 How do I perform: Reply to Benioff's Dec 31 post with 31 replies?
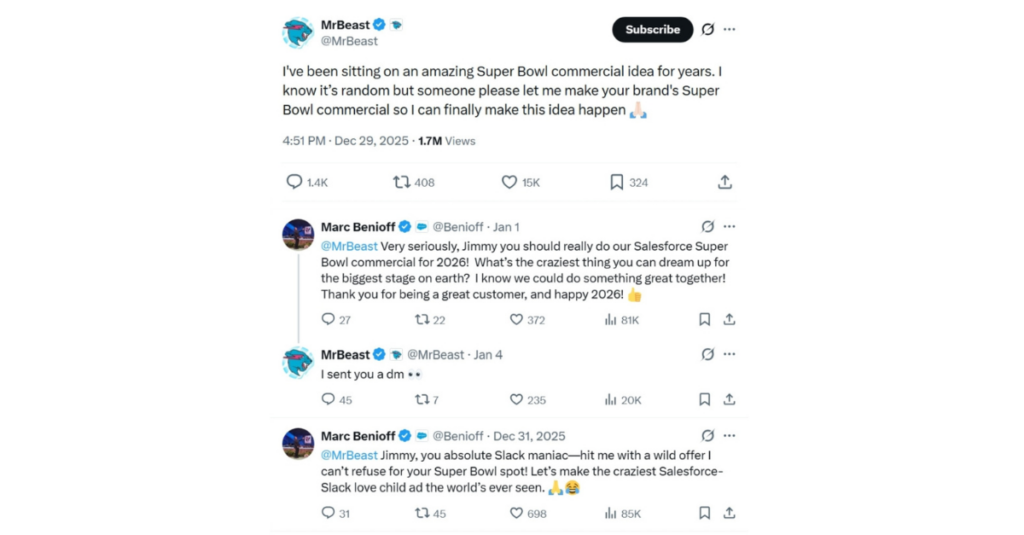coord(327,513)
